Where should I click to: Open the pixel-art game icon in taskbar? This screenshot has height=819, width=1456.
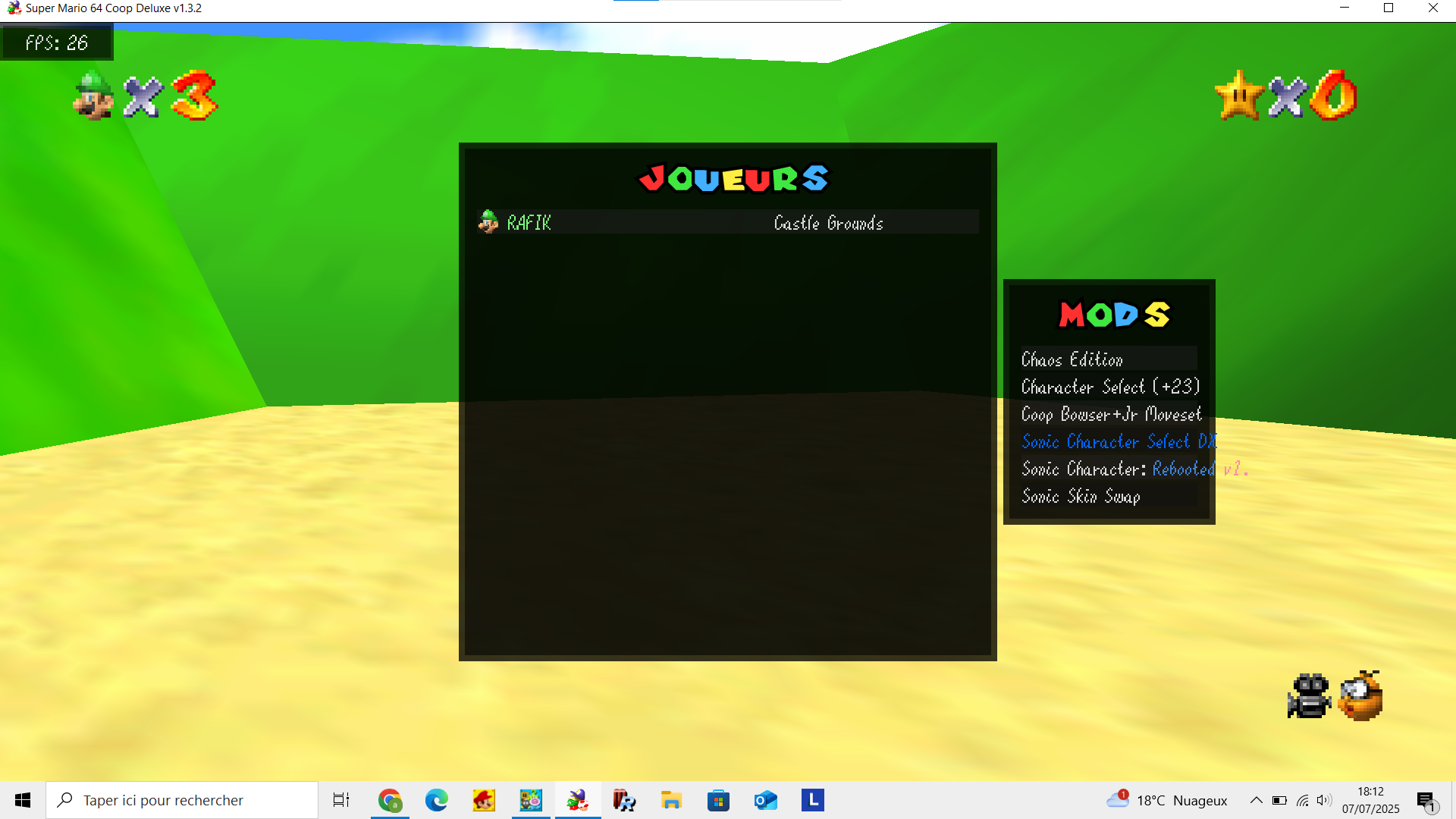click(x=531, y=800)
